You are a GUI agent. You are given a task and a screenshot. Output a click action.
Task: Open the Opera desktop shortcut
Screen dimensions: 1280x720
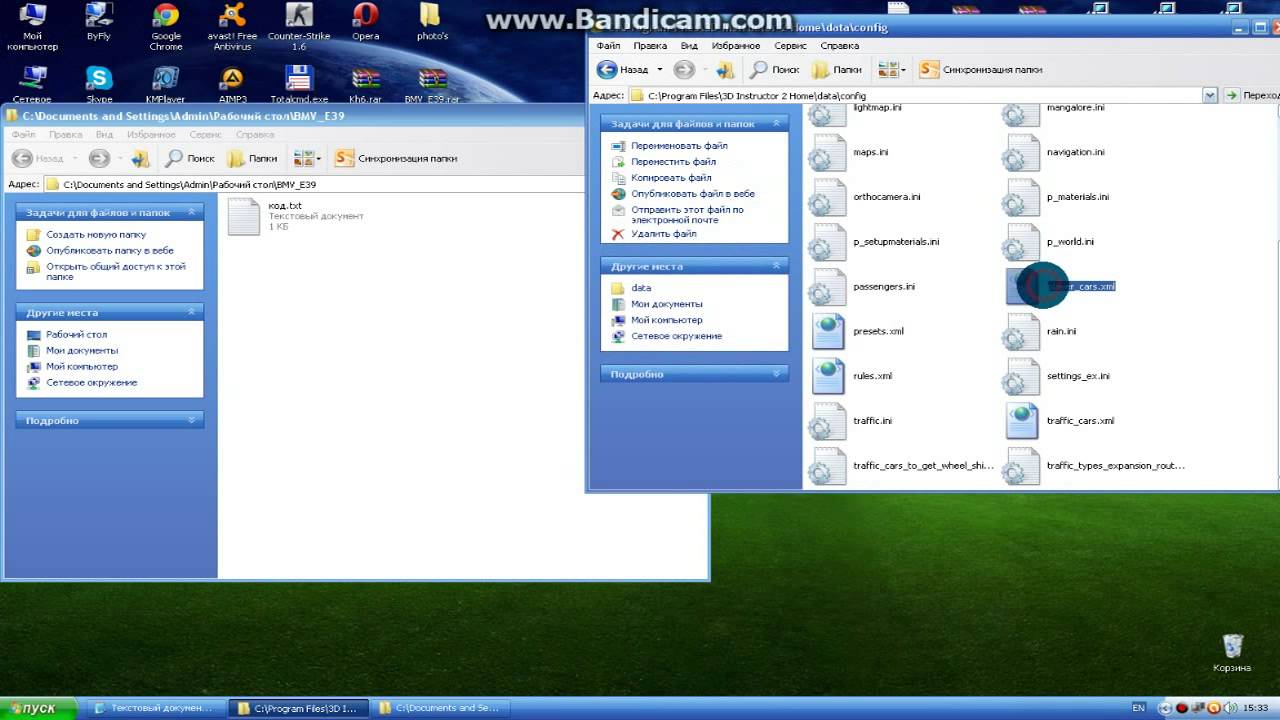point(366,24)
